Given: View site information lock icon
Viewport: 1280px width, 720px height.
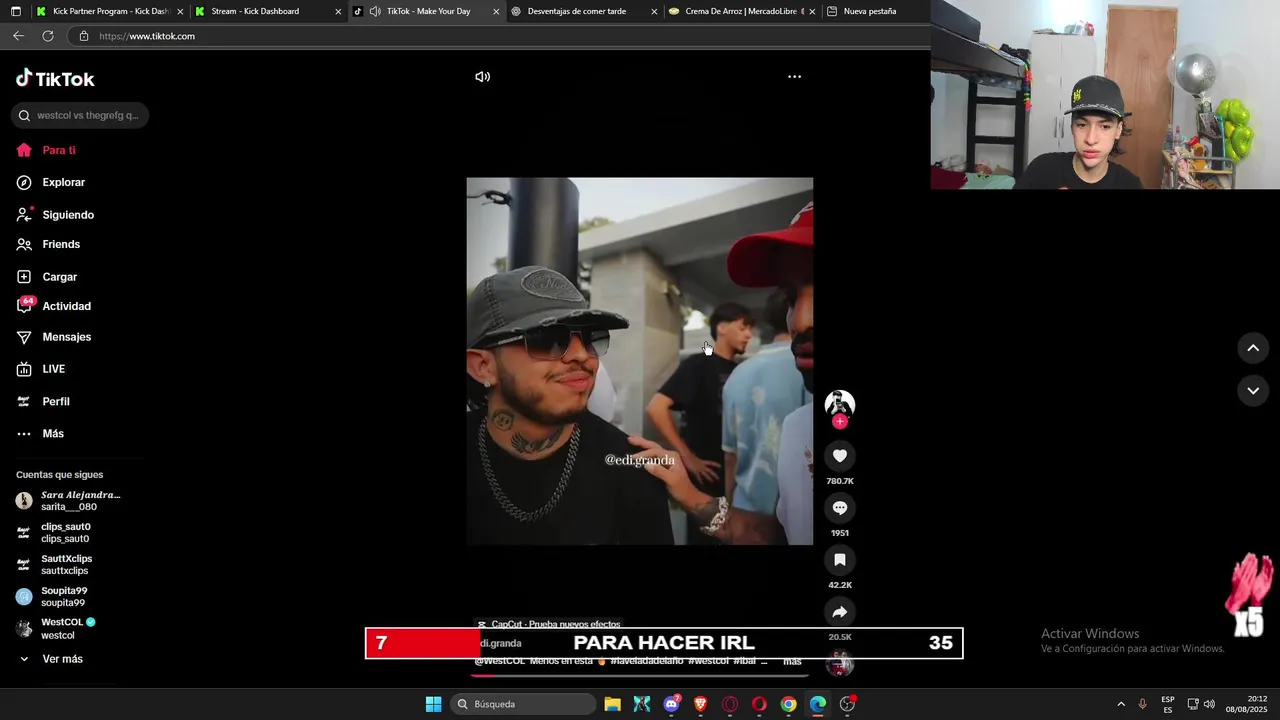Looking at the screenshot, I should click(83, 36).
